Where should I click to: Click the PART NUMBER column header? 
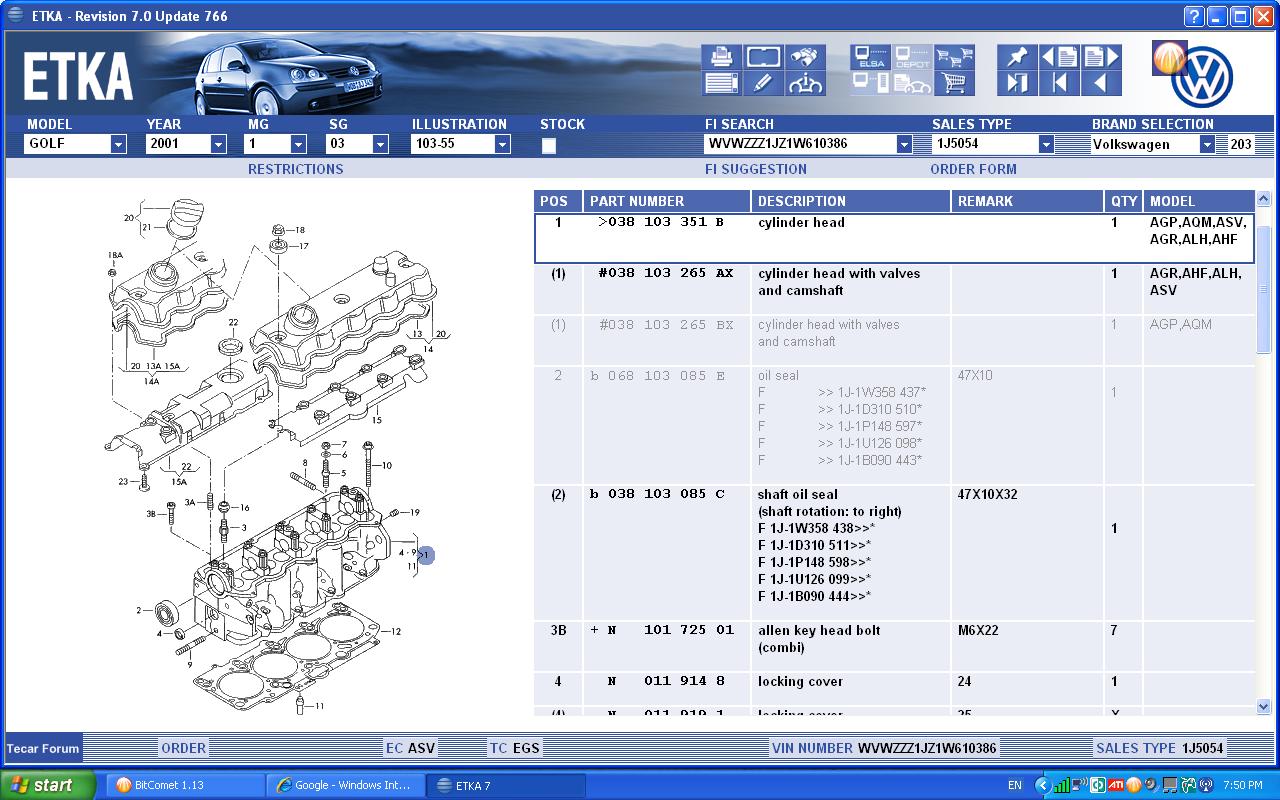[x=667, y=201]
